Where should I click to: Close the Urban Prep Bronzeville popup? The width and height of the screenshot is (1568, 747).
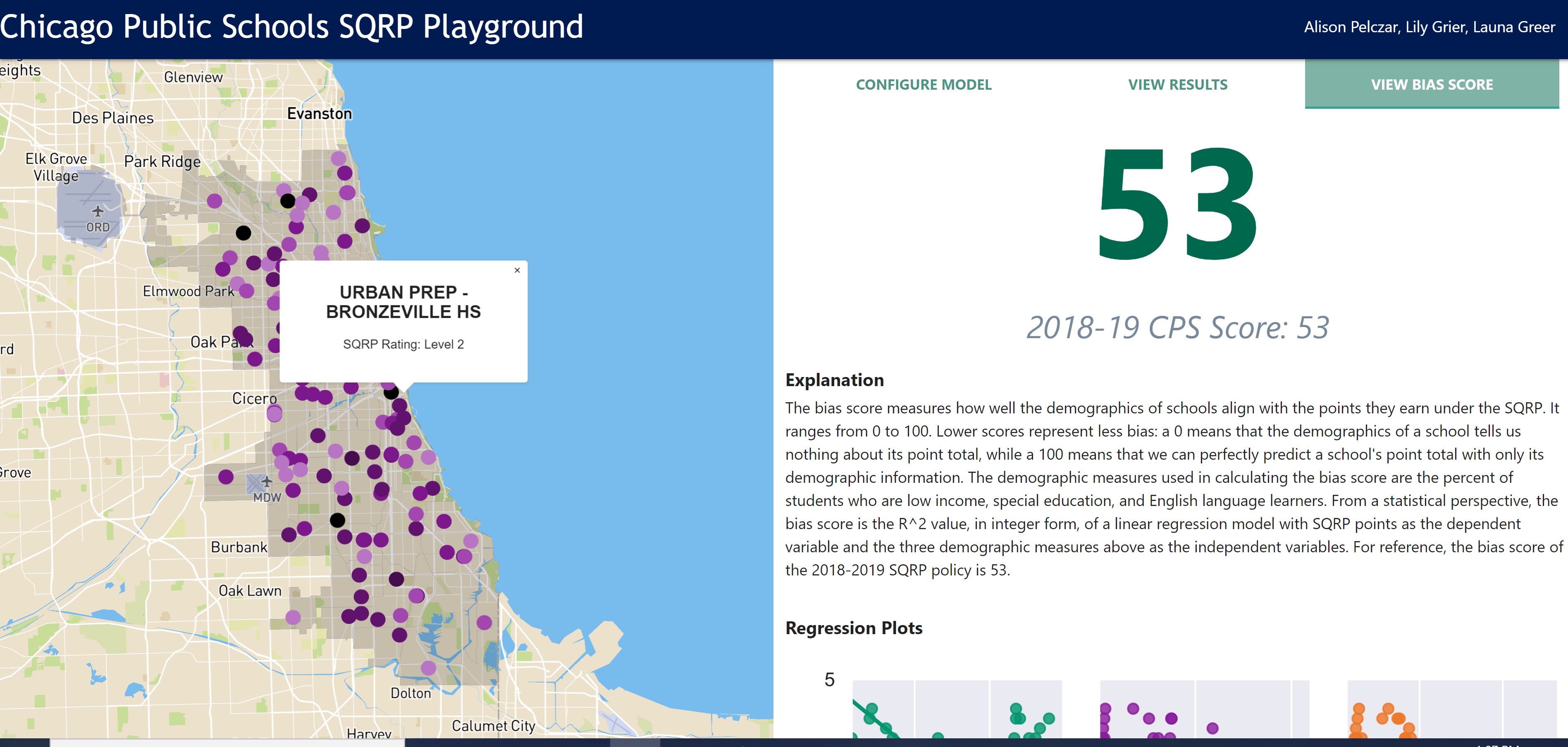click(x=517, y=270)
